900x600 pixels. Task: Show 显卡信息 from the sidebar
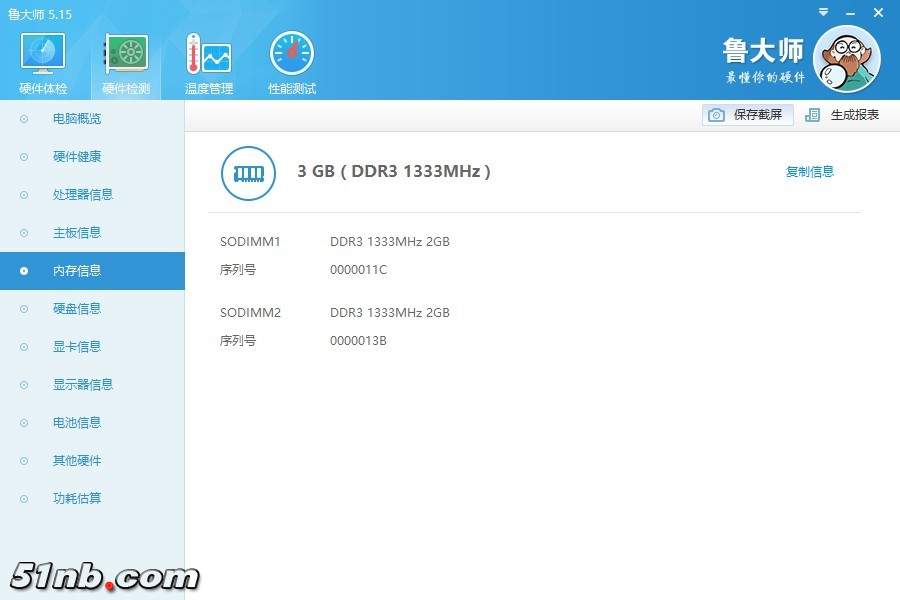(x=77, y=347)
